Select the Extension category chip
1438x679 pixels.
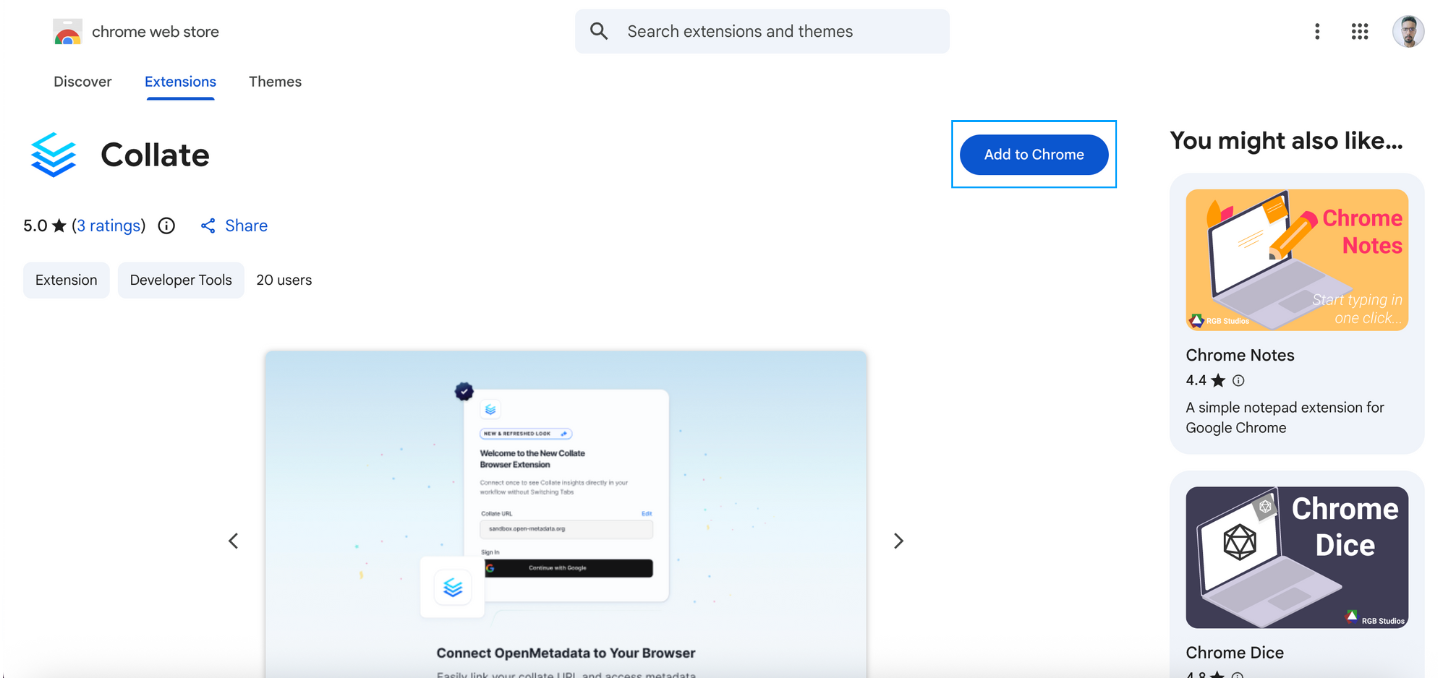(66, 280)
